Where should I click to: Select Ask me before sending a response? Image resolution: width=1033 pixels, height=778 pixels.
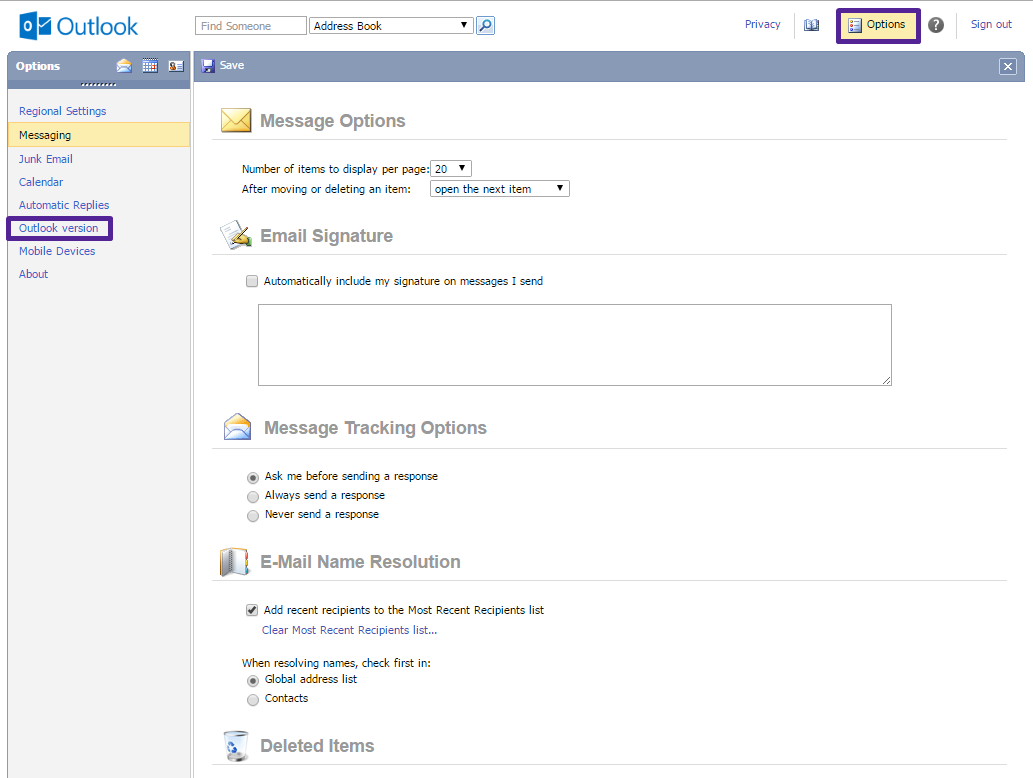click(x=253, y=477)
